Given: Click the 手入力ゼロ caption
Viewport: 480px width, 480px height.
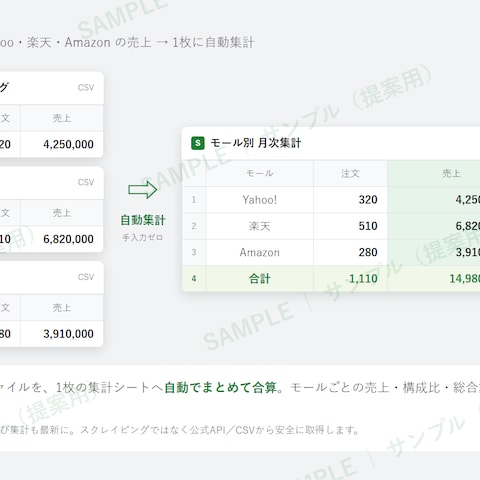Looking at the screenshot, I should tap(143, 238).
